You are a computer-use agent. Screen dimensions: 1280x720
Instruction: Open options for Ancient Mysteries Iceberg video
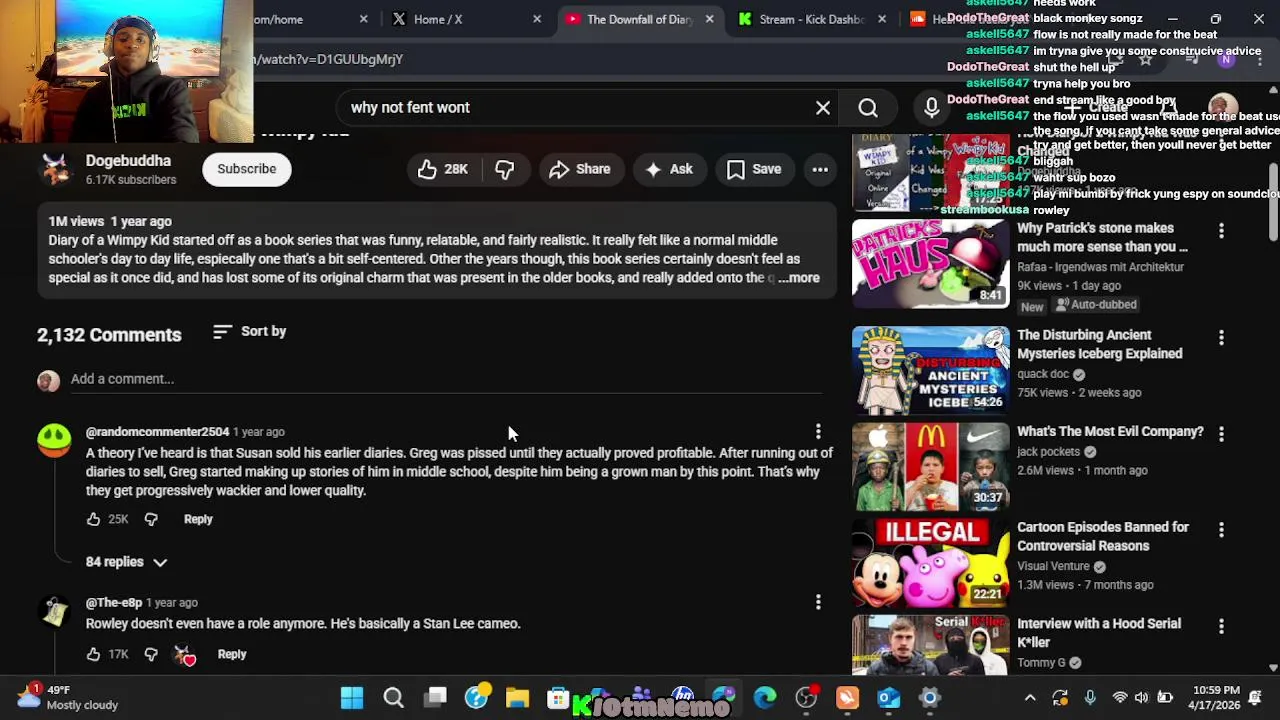[x=1221, y=338]
